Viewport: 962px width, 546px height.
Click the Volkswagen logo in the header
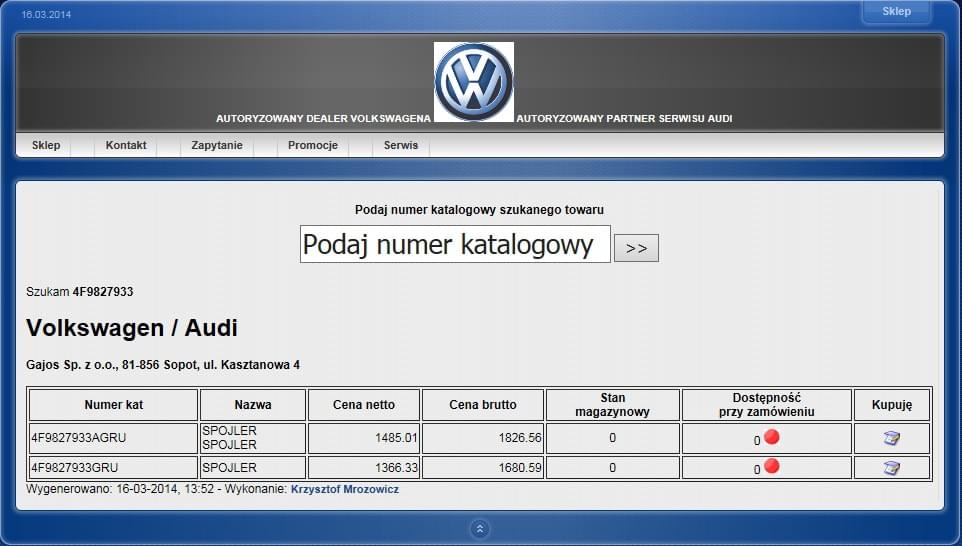click(x=474, y=82)
